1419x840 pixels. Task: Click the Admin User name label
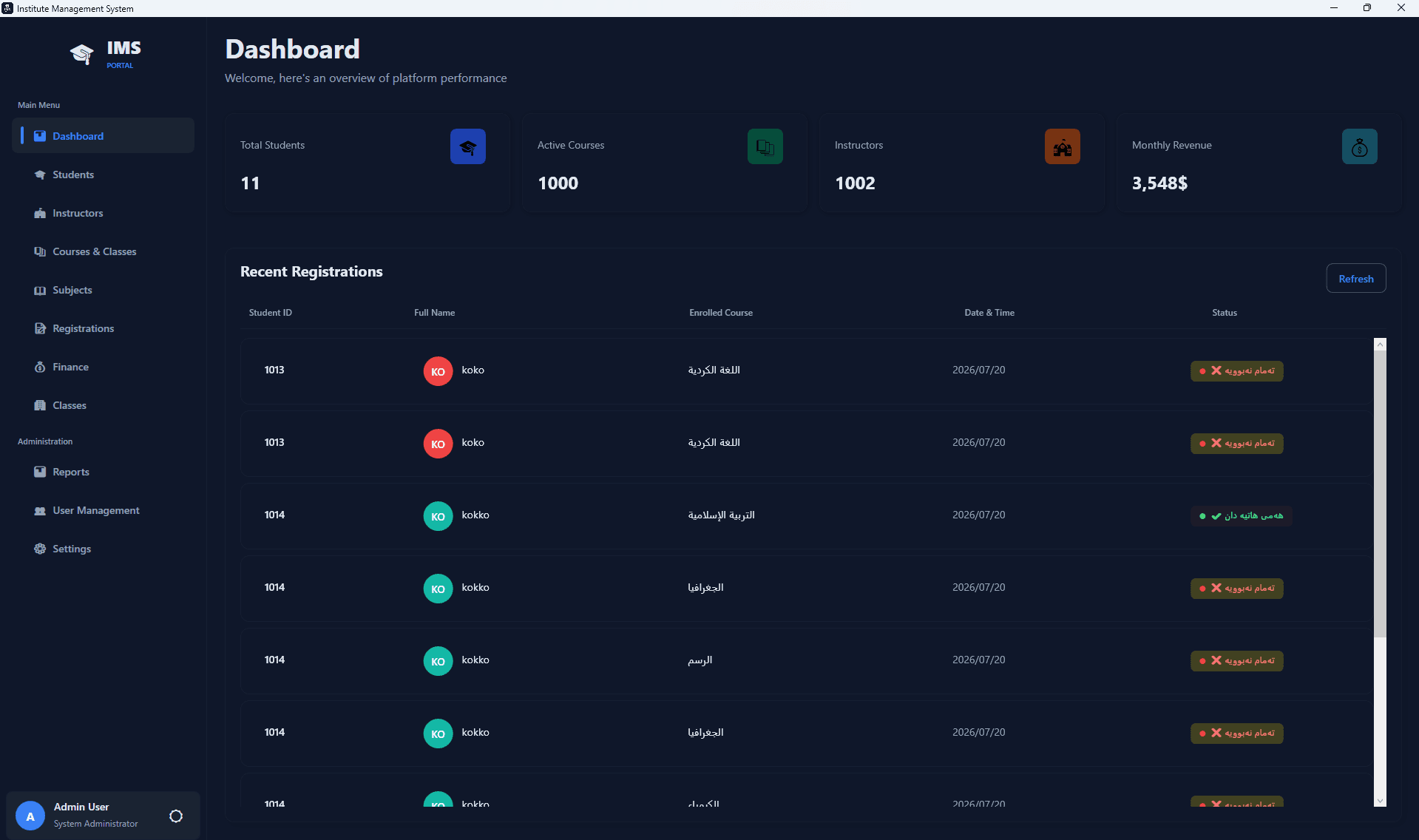click(81, 807)
